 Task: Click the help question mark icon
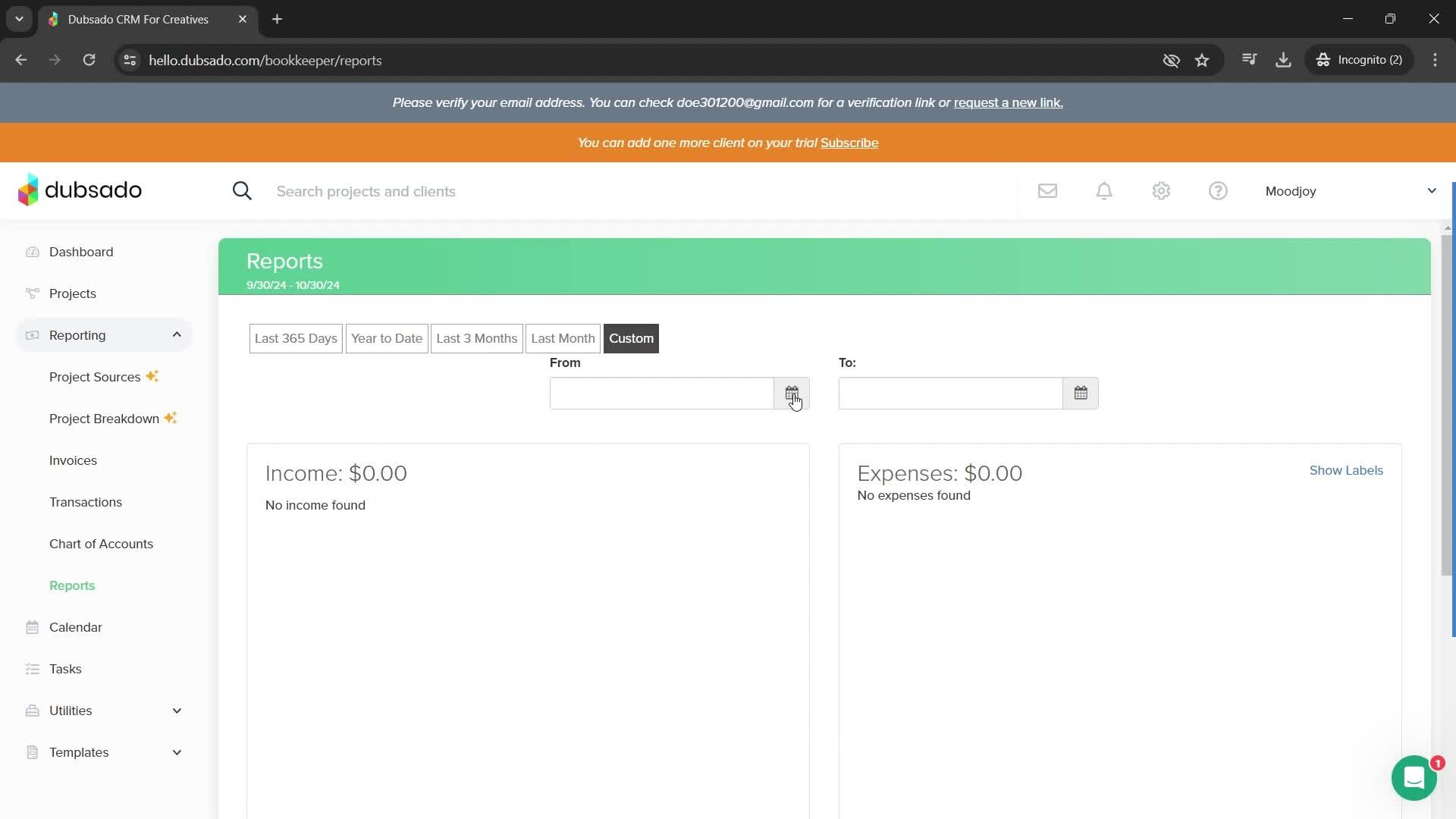(1218, 191)
